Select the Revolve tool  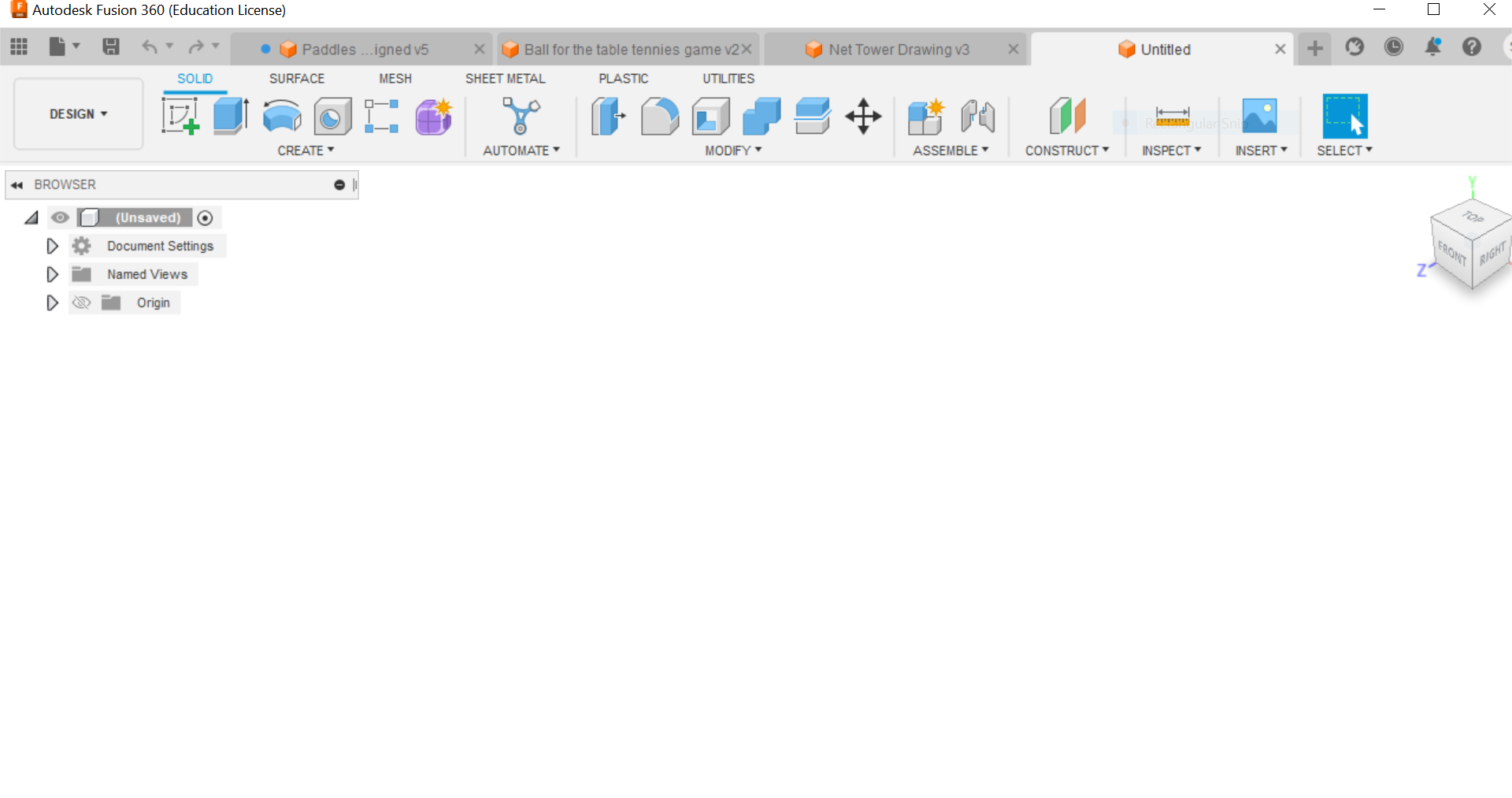pyautogui.click(x=282, y=116)
